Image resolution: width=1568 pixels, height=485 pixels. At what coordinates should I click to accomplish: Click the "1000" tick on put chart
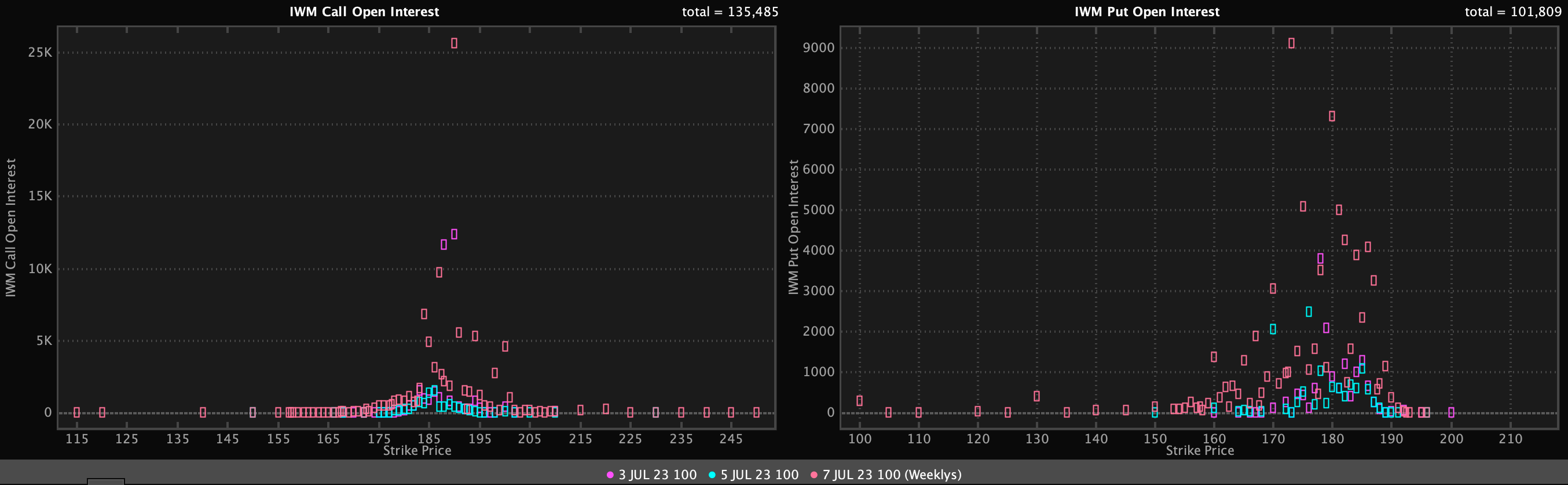[819, 371]
